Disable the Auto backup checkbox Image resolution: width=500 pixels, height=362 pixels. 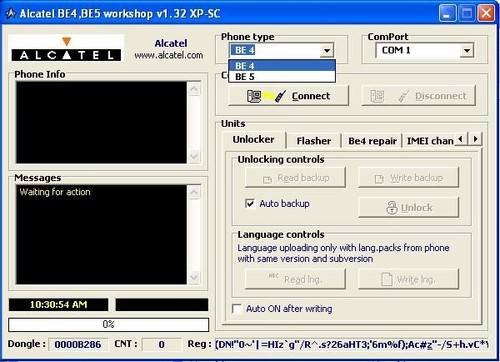point(250,203)
